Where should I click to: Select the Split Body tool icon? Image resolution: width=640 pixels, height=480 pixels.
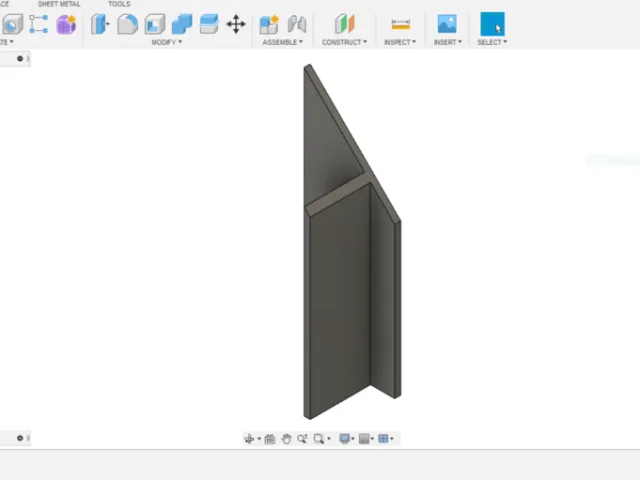pyautogui.click(x=209, y=24)
